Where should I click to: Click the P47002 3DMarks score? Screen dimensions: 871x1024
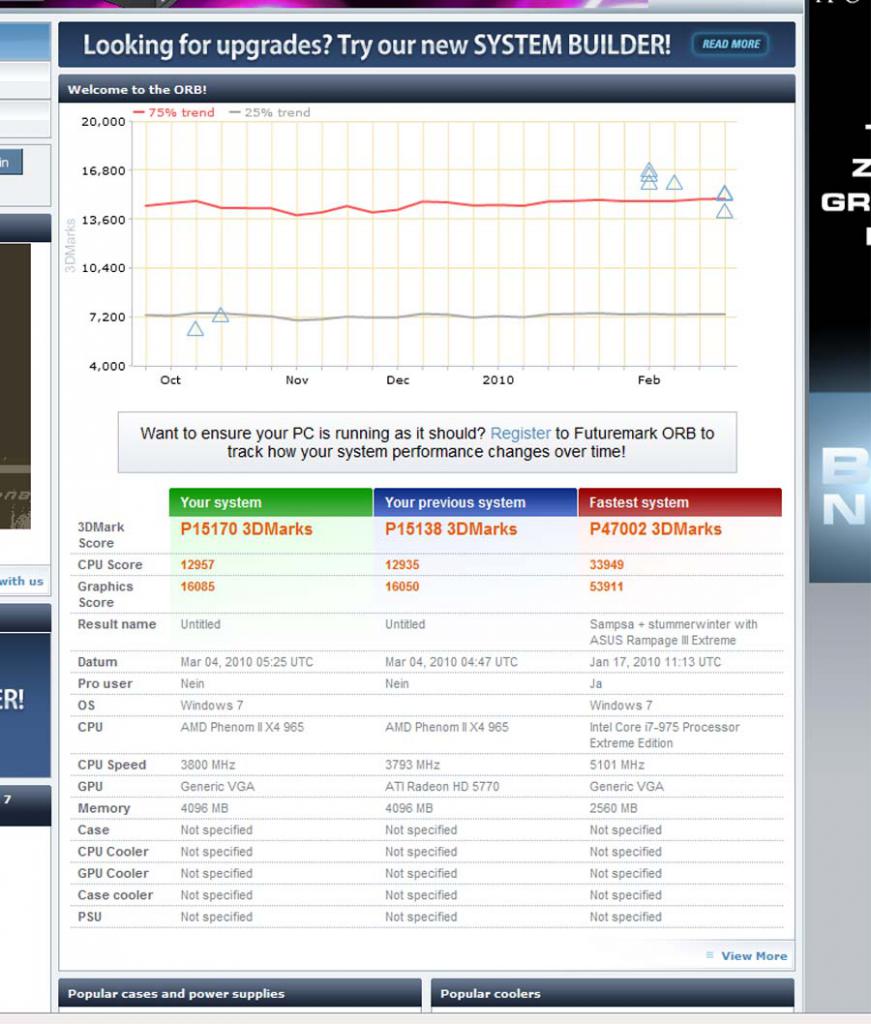point(656,529)
